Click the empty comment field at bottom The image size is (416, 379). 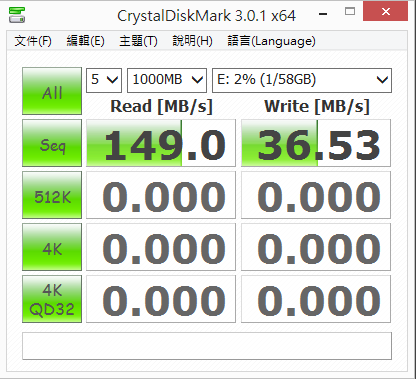207,346
